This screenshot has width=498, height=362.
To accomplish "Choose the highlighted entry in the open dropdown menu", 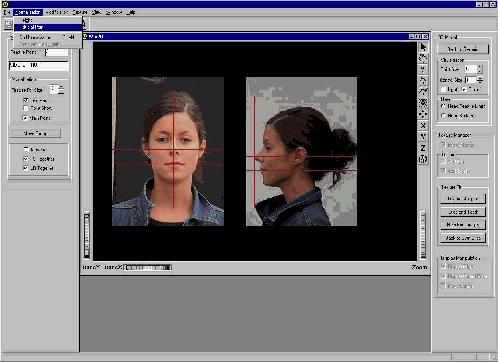I will (48, 27).
